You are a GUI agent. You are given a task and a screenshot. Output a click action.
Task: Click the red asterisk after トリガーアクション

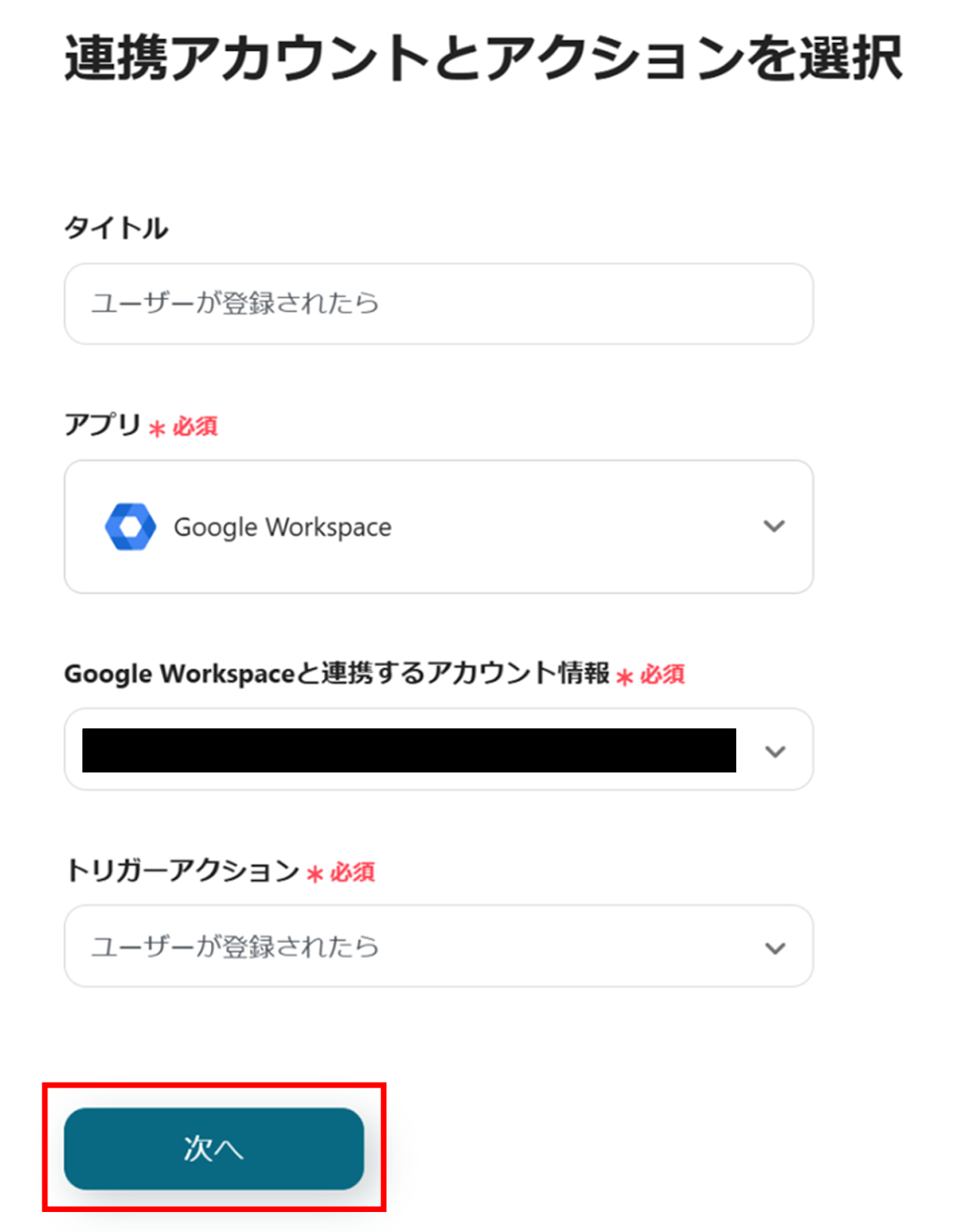[315, 875]
